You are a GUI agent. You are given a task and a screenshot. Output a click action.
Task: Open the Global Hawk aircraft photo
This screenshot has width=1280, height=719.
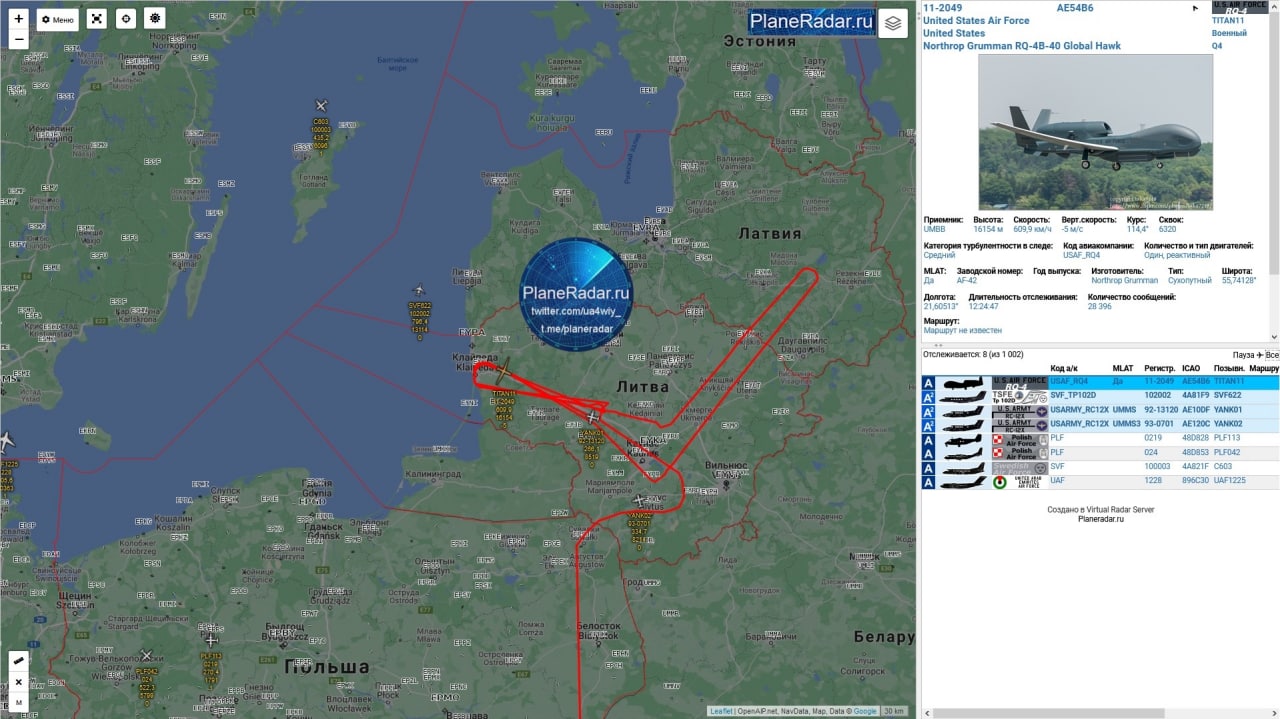[1095, 132]
